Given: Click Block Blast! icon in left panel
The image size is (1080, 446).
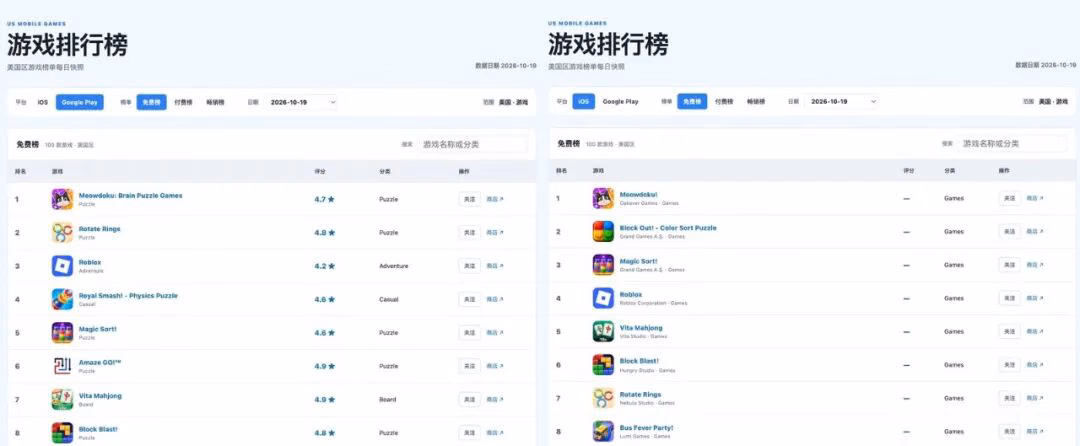Looking at the screenshot, I should [62, 433].
